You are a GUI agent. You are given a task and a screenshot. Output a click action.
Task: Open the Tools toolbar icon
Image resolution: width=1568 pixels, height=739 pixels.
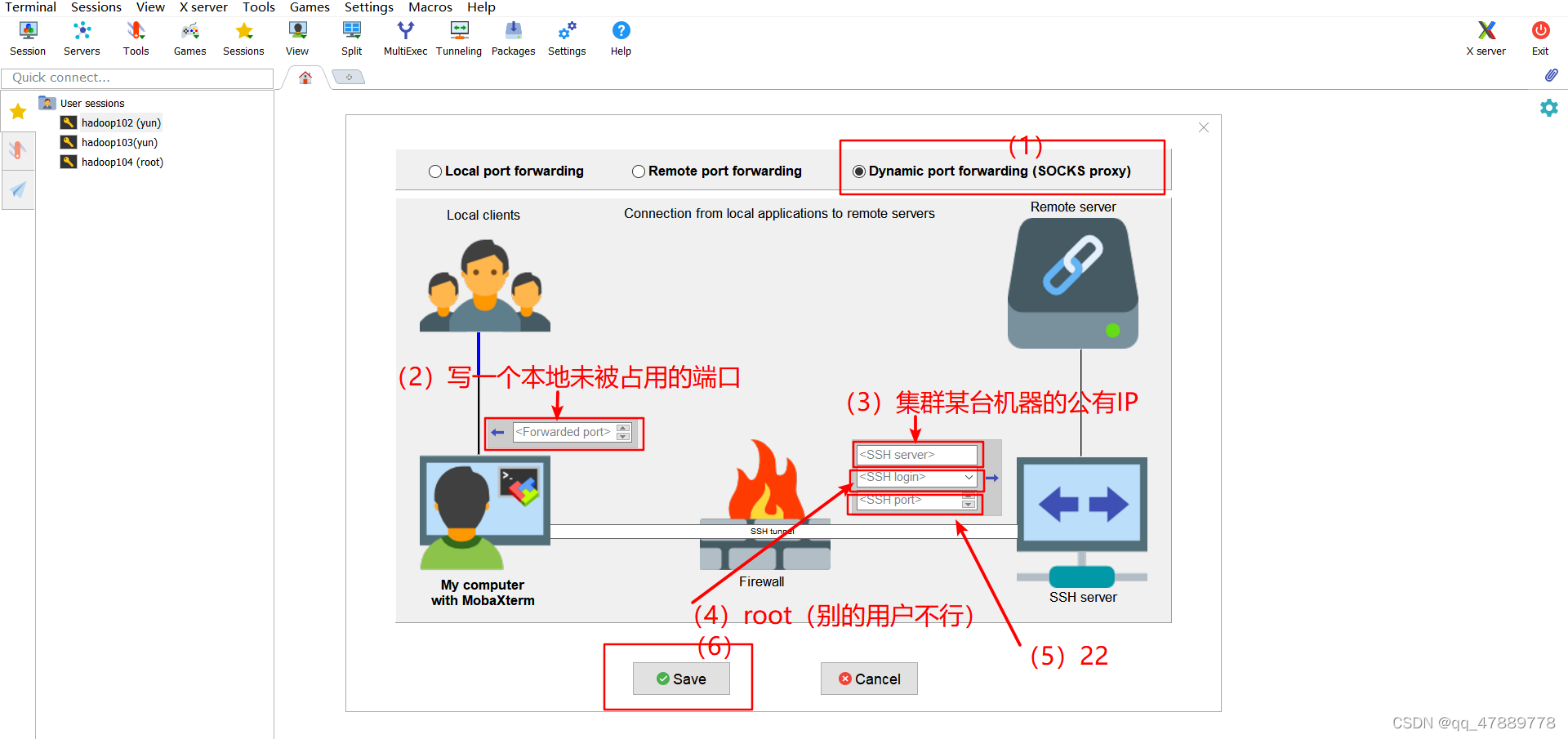(136, 38)
